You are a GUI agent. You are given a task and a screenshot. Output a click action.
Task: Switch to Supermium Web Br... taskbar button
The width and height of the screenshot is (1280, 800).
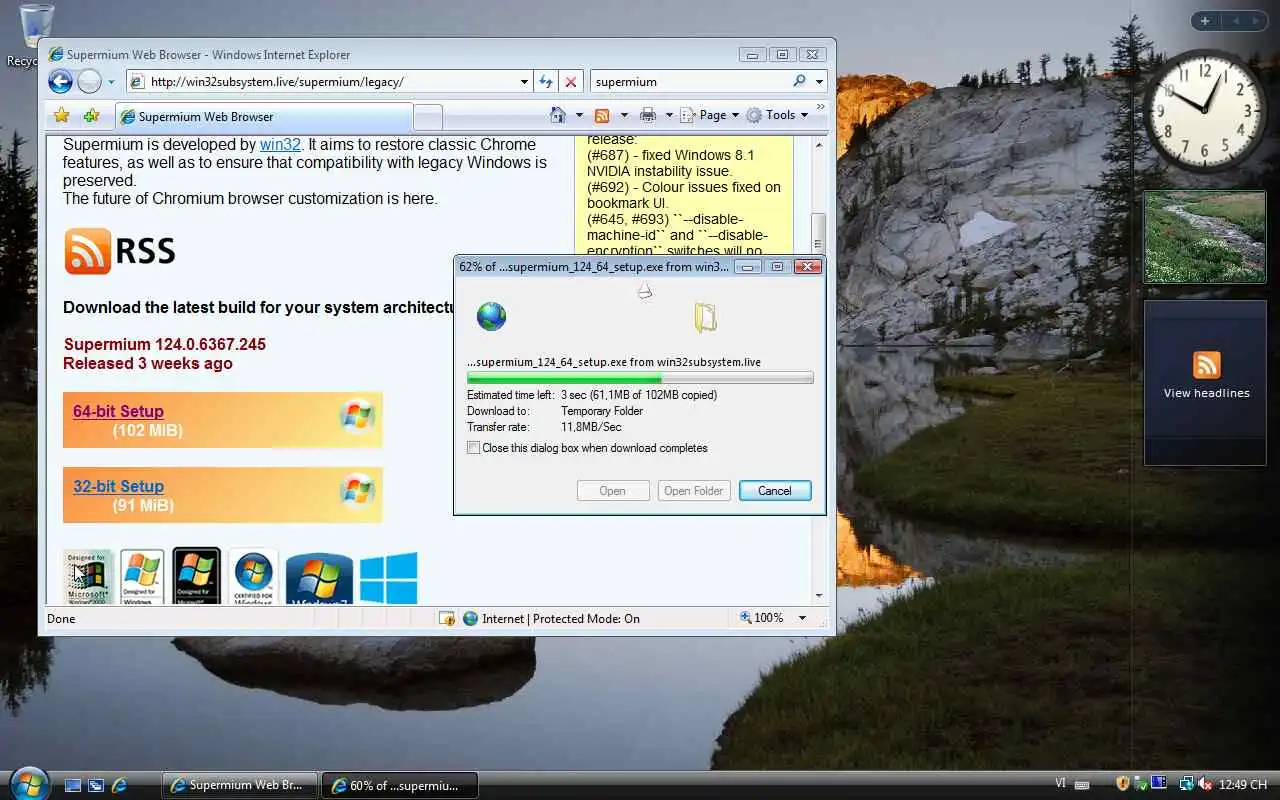[x=239, y=785]
